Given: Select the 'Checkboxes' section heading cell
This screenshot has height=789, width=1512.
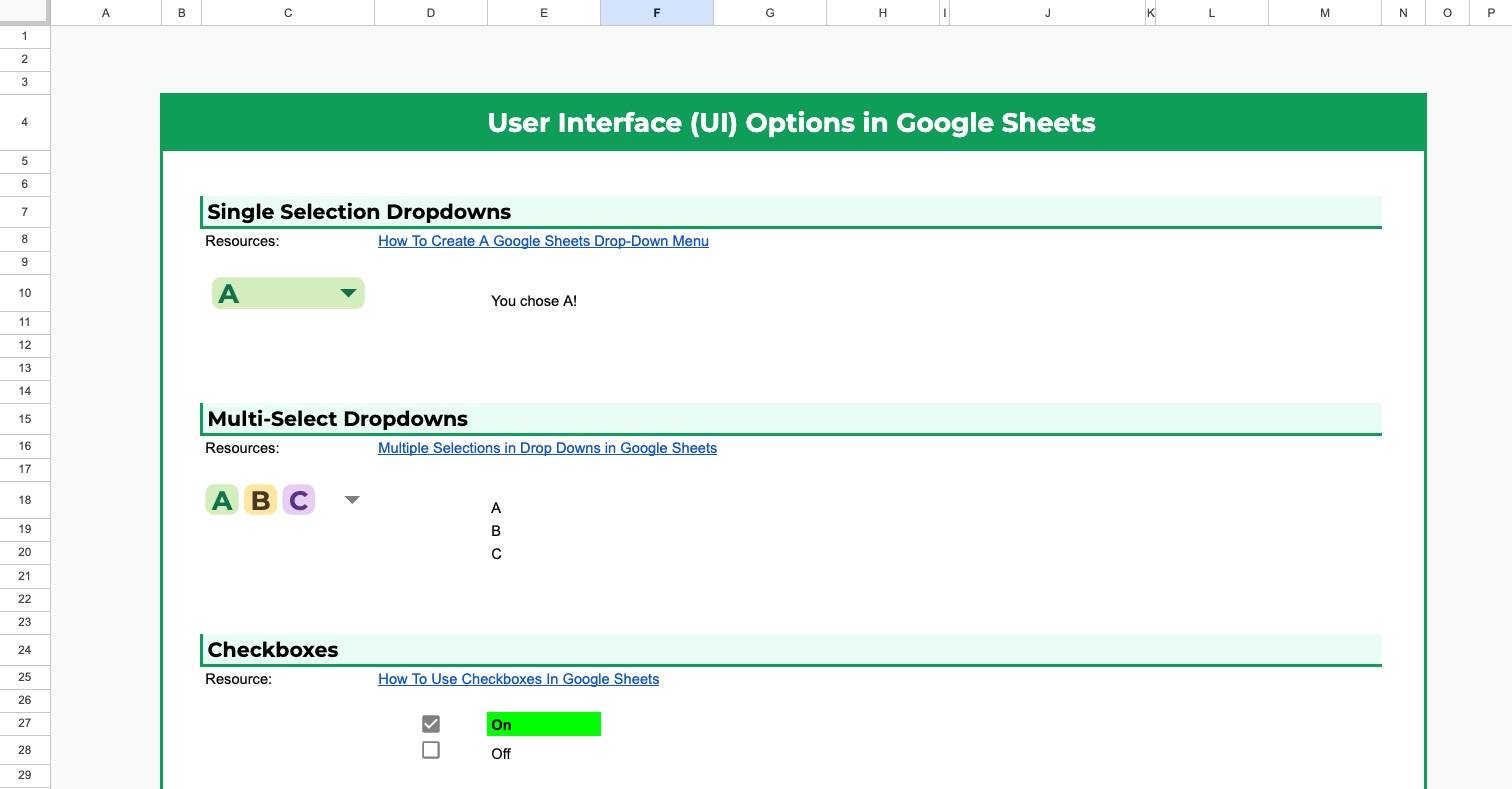Looking at the screenshot, I should pos(273,650).
